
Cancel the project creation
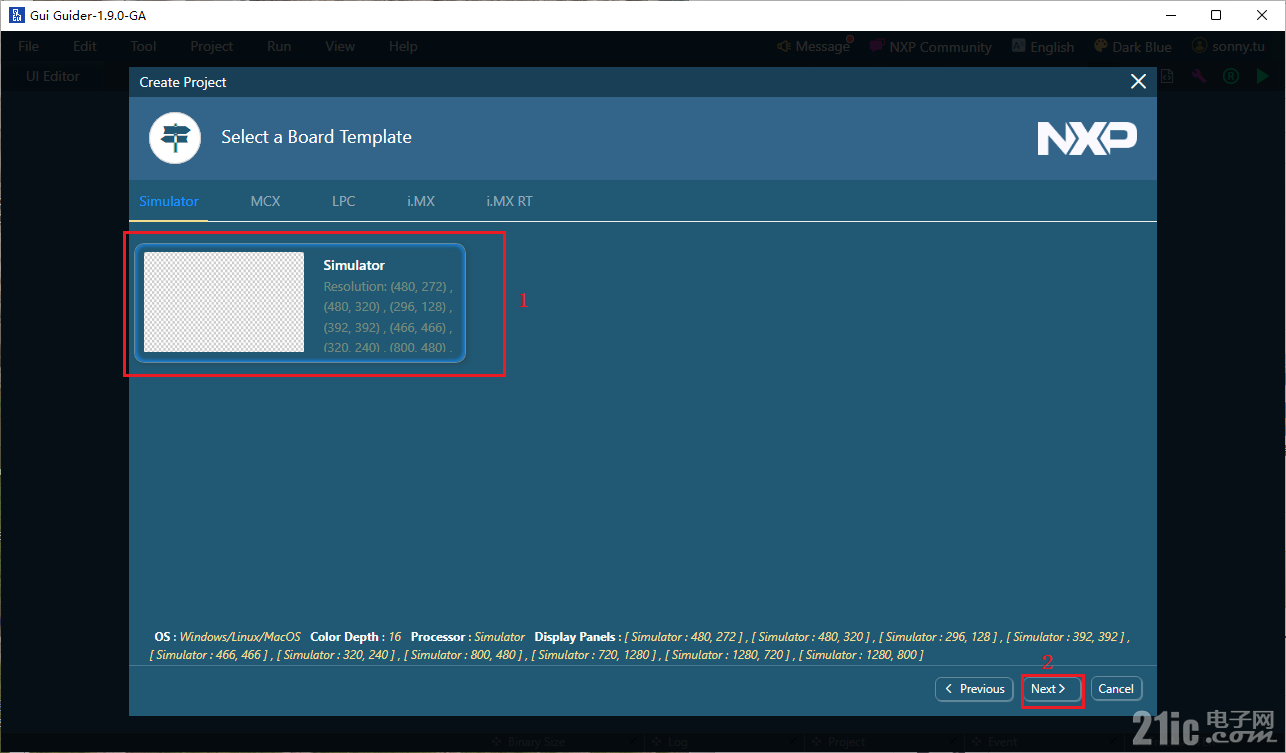[x=1116, y=689]
